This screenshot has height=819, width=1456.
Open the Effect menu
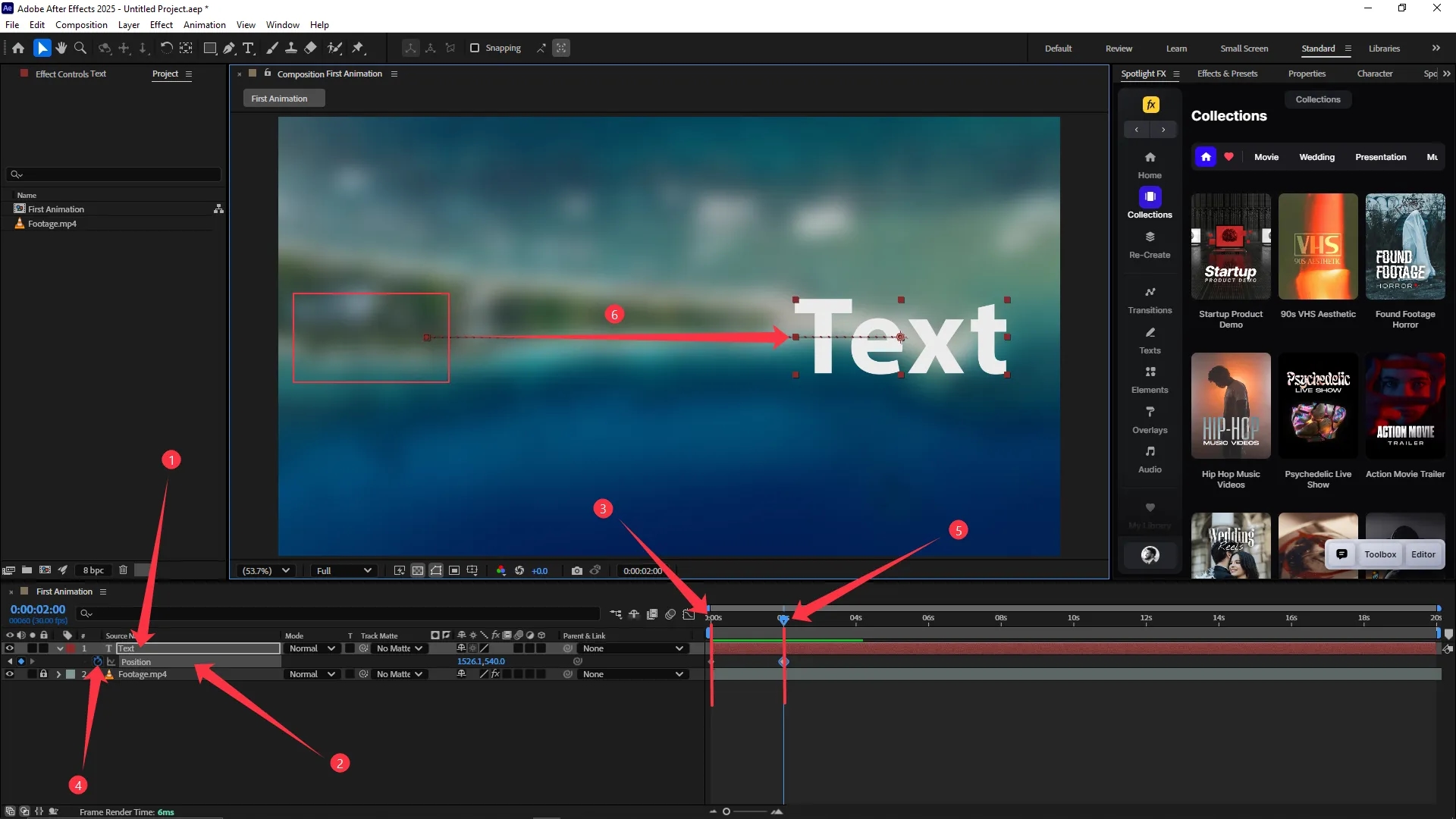[x=162, y=24]
